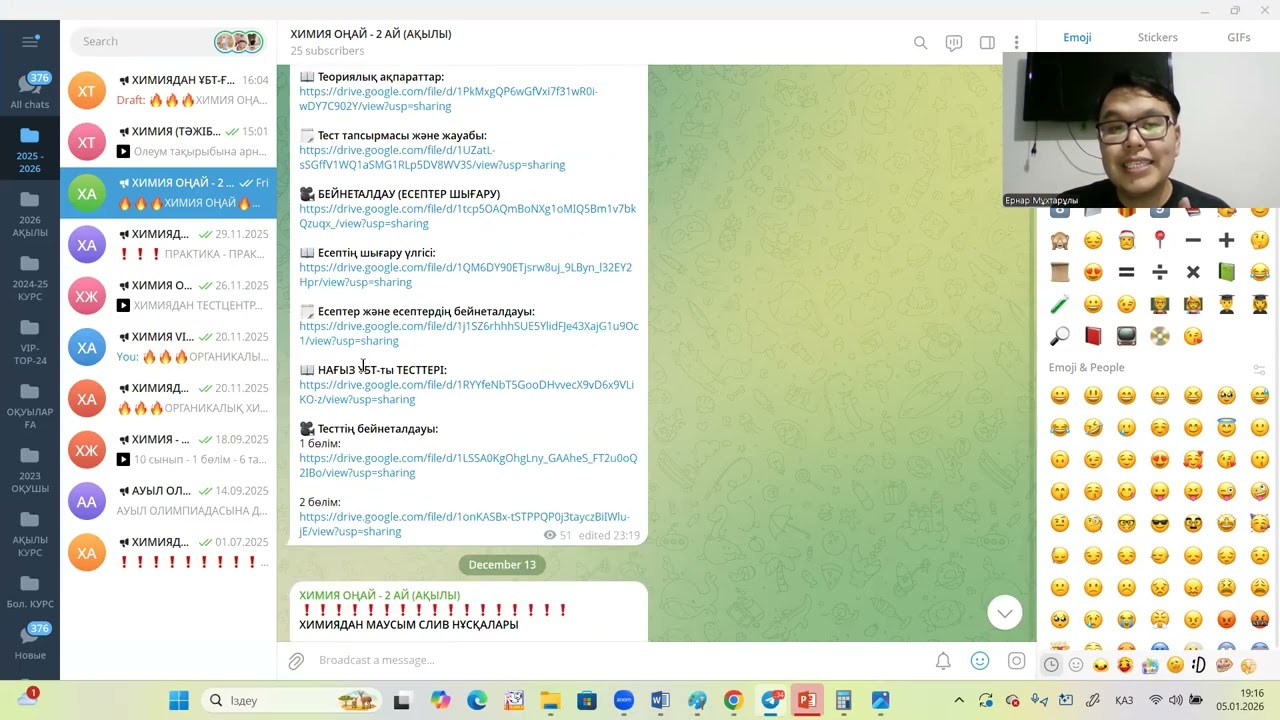
Task: Open the 2026 АҚЫЛЫ chat folder
Action: (30, 212)
